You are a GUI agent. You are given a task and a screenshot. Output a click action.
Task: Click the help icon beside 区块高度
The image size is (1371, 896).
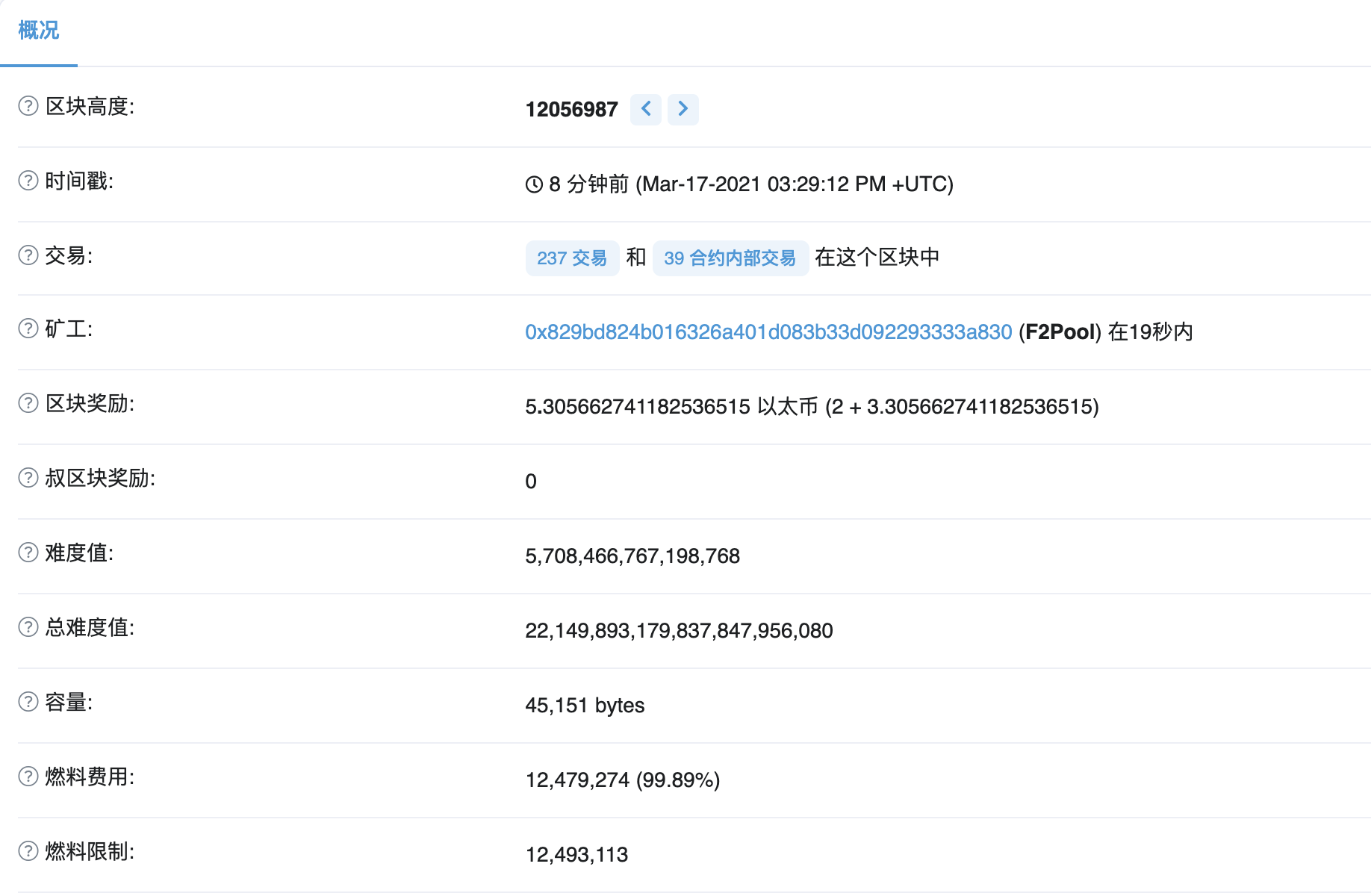28,106
